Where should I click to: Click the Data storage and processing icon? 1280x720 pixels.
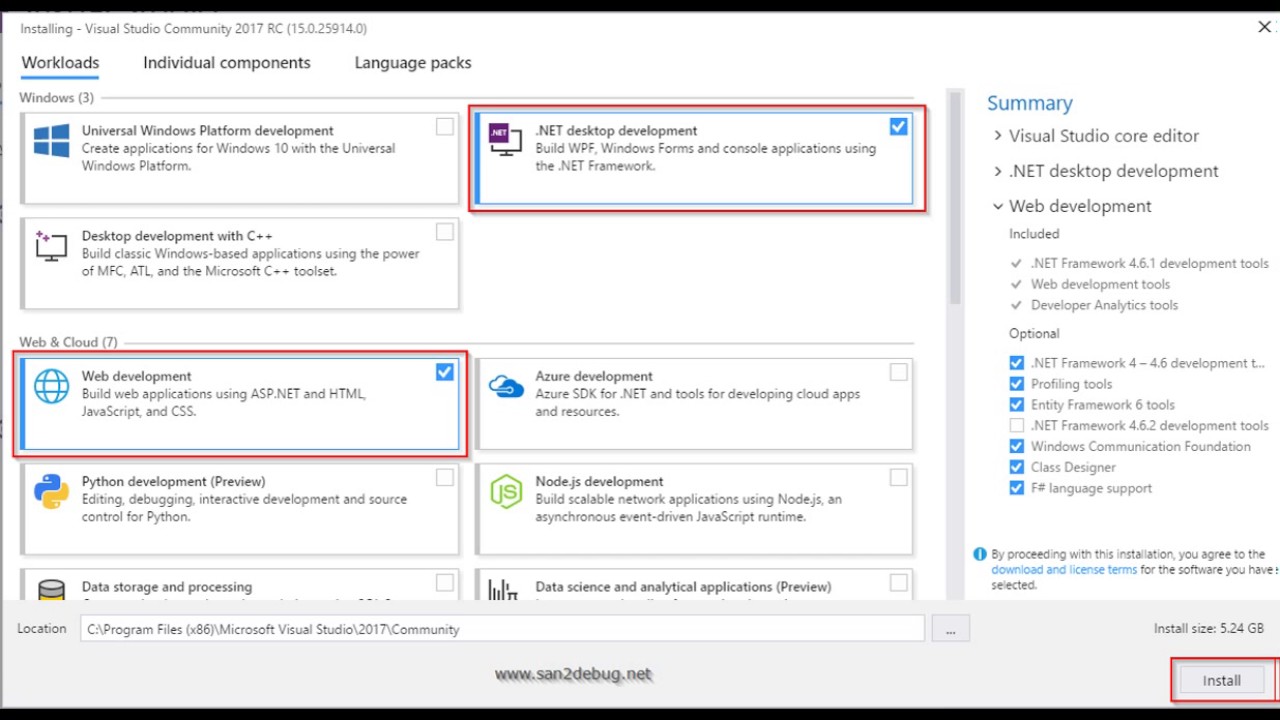[51, 590]
